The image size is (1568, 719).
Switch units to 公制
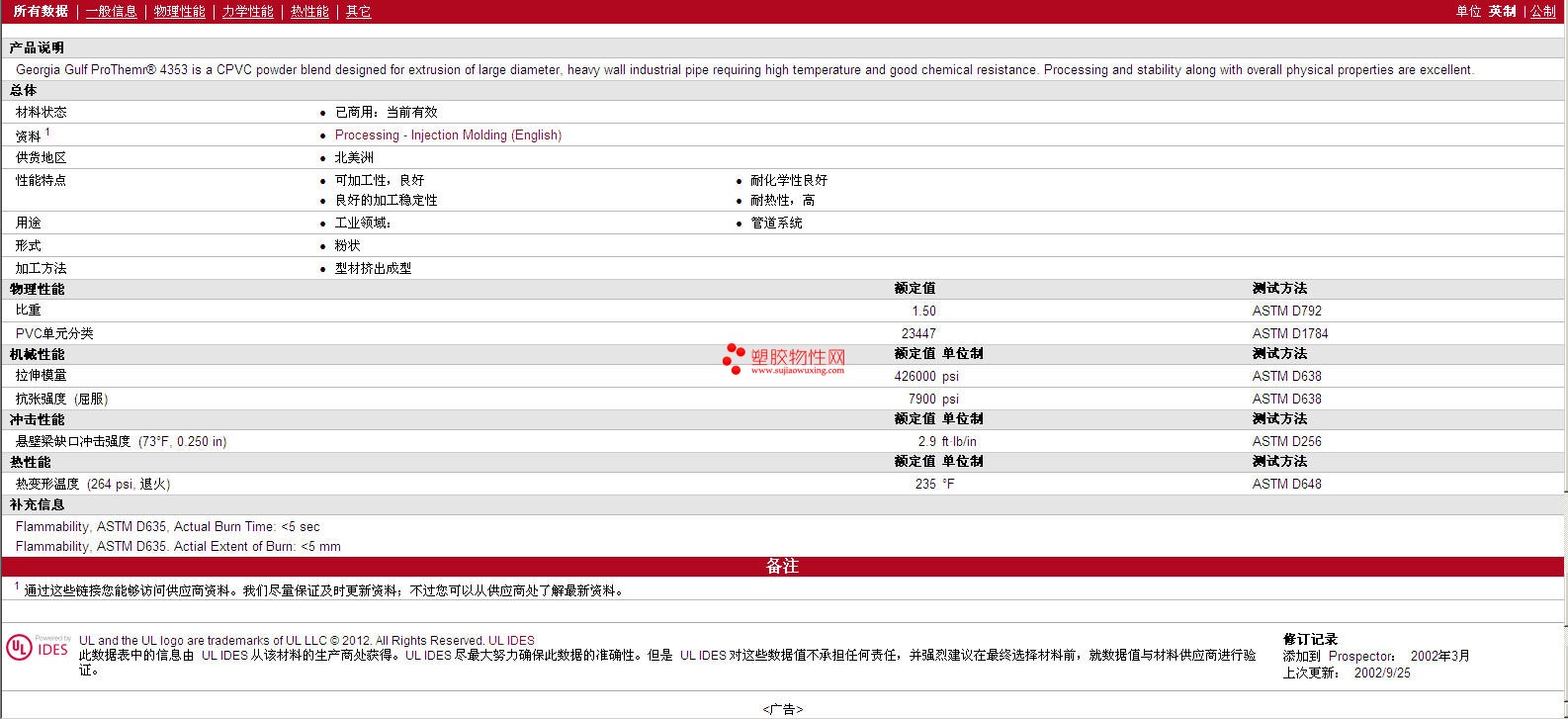coord(1543,12)
